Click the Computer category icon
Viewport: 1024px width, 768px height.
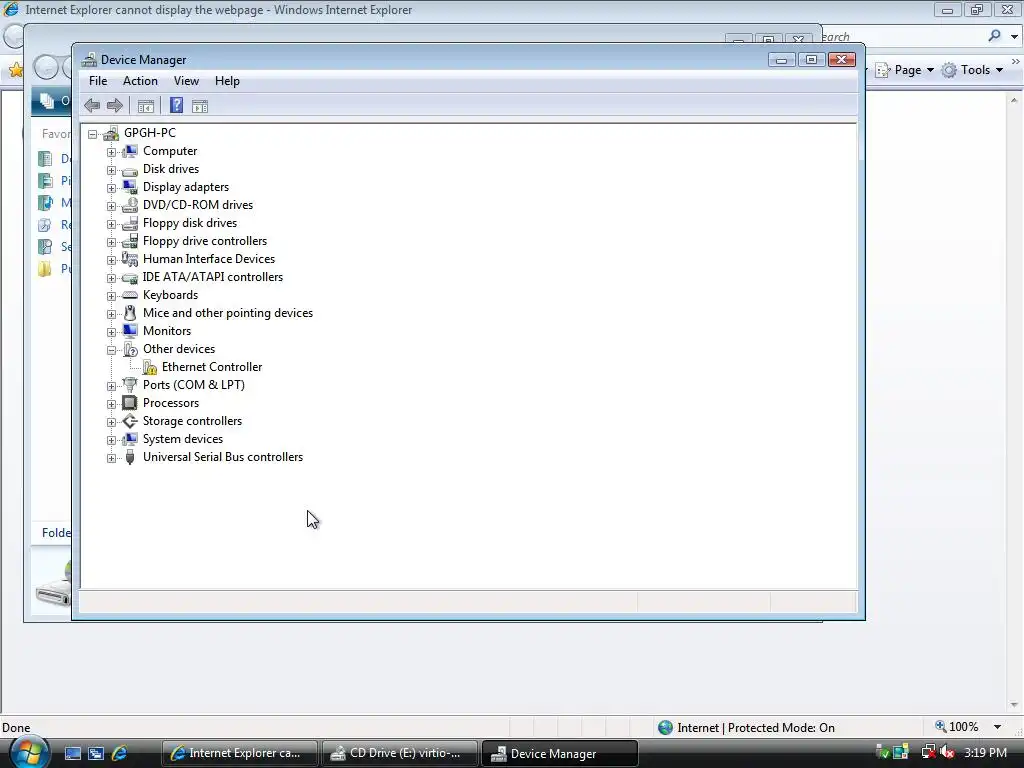(x=130, y=151)
